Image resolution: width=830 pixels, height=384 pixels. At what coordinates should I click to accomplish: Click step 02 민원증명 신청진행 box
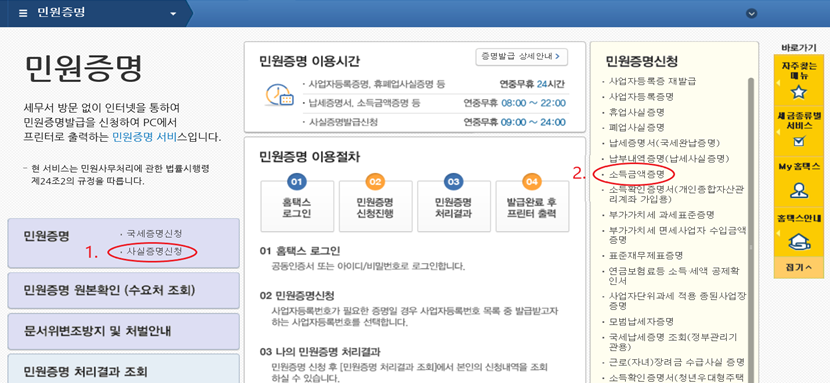click(375, 206)
